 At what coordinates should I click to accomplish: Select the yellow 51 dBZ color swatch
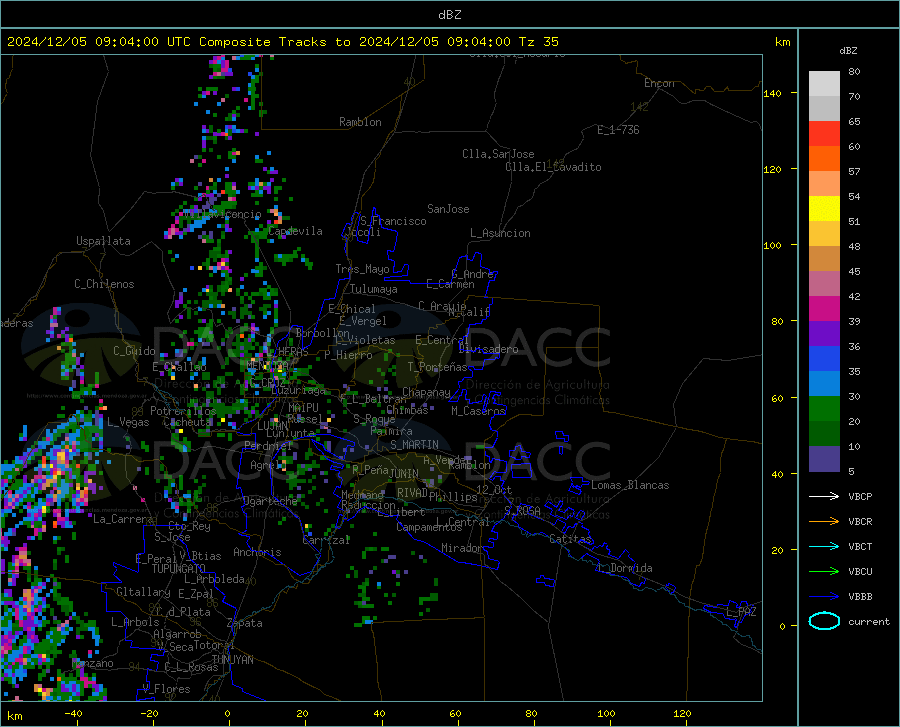point(824,209)
